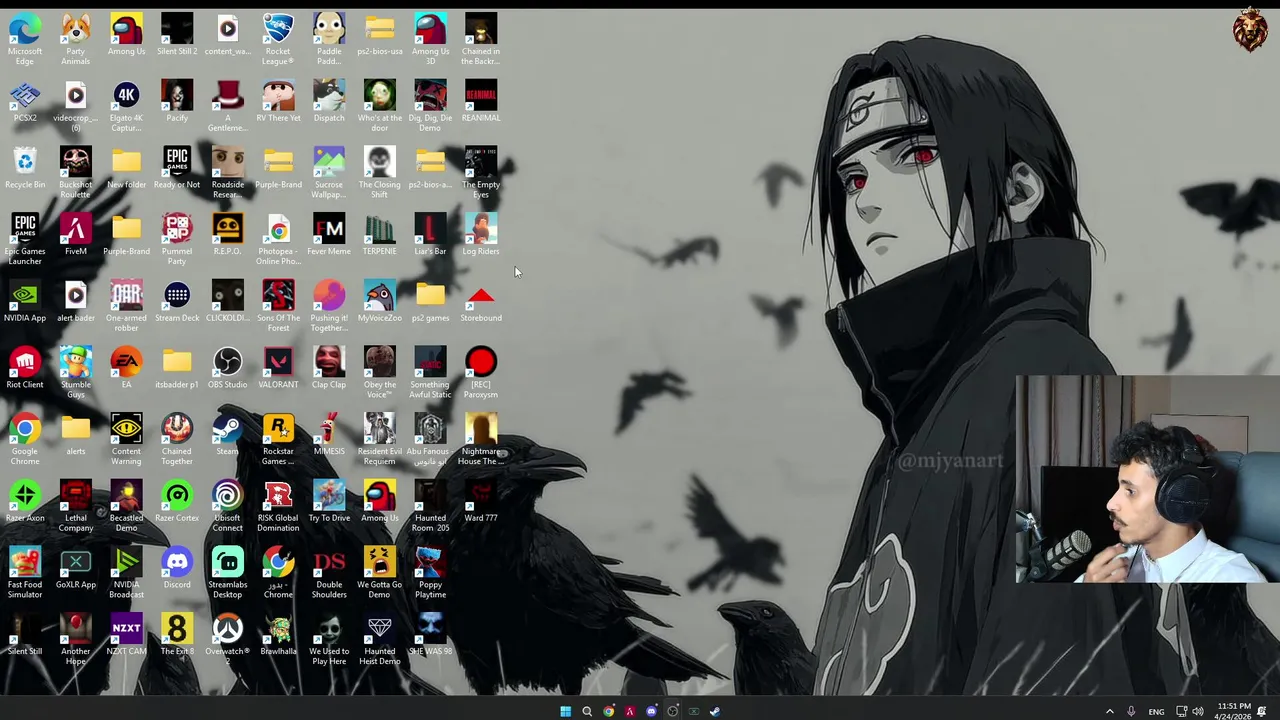
Task: Open Fast Food Simulator shortcut
Action: (x=25, y=573)
